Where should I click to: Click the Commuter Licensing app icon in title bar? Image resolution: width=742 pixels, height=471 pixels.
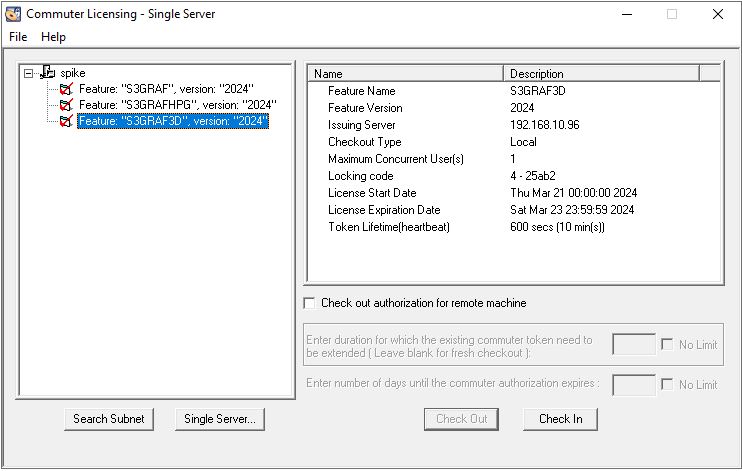point(13,14)
